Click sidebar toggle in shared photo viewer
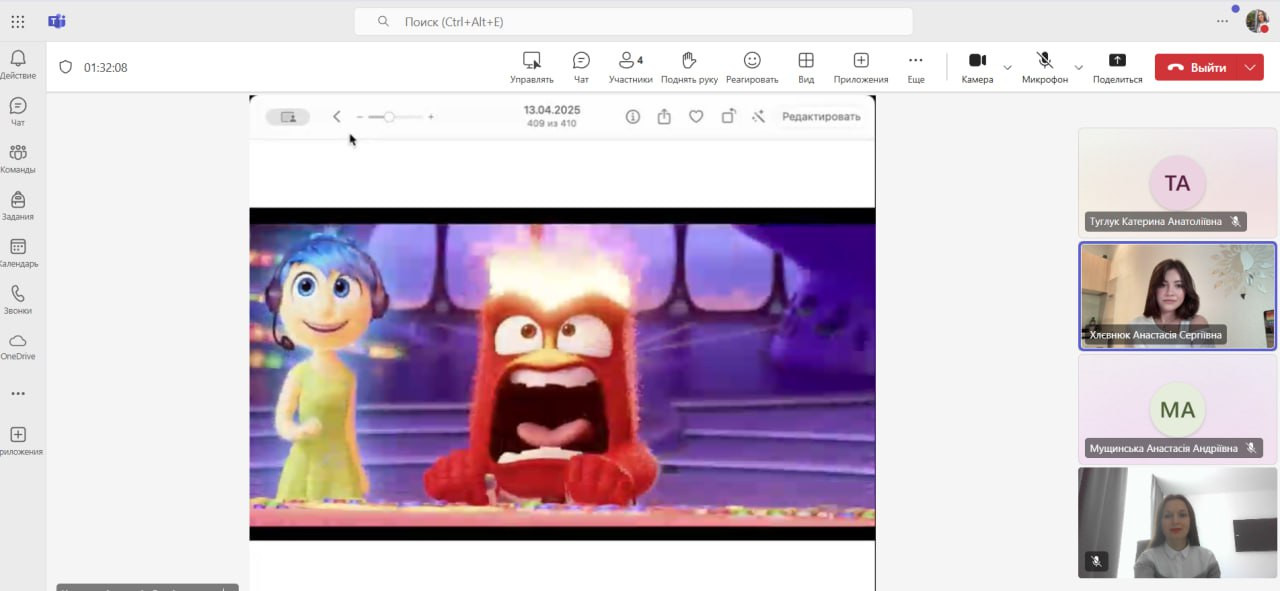1280x591 pixels. pyautogui.click(x=288, y=117)
